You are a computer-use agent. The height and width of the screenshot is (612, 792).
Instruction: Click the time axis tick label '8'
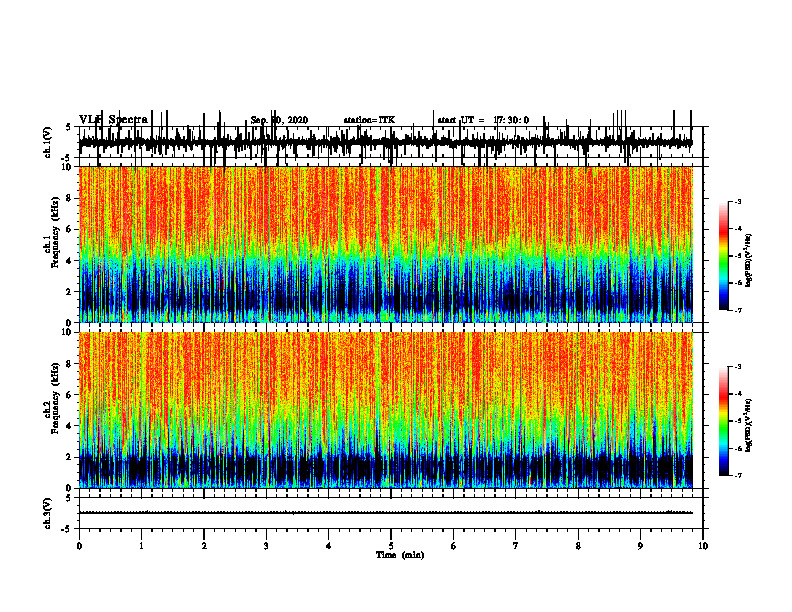(x=578, y=546)
